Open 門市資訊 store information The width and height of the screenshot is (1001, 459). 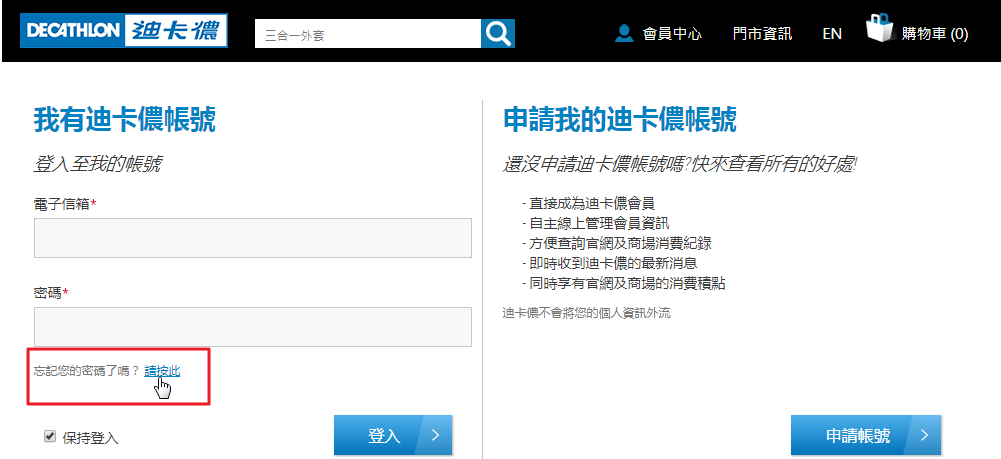[762, 34]
